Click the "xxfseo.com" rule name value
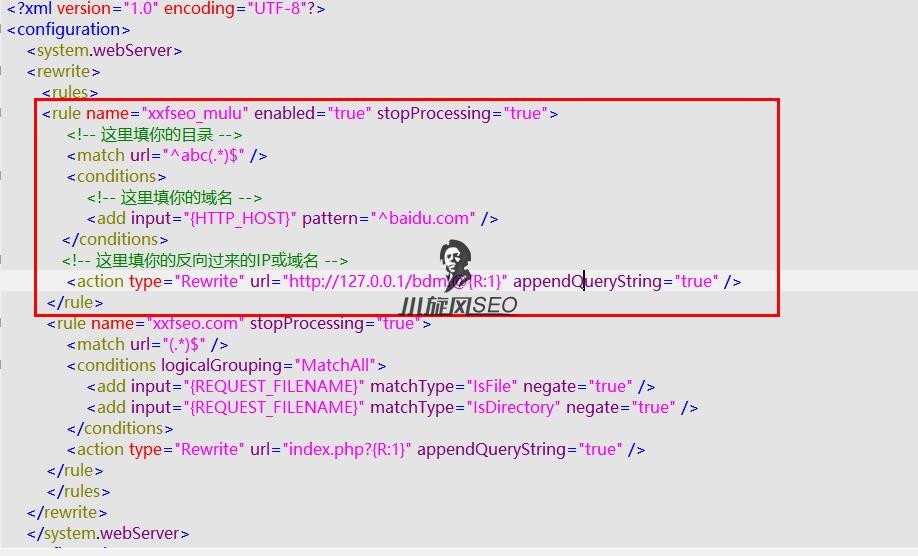918x556 pixels. (195, 324)
